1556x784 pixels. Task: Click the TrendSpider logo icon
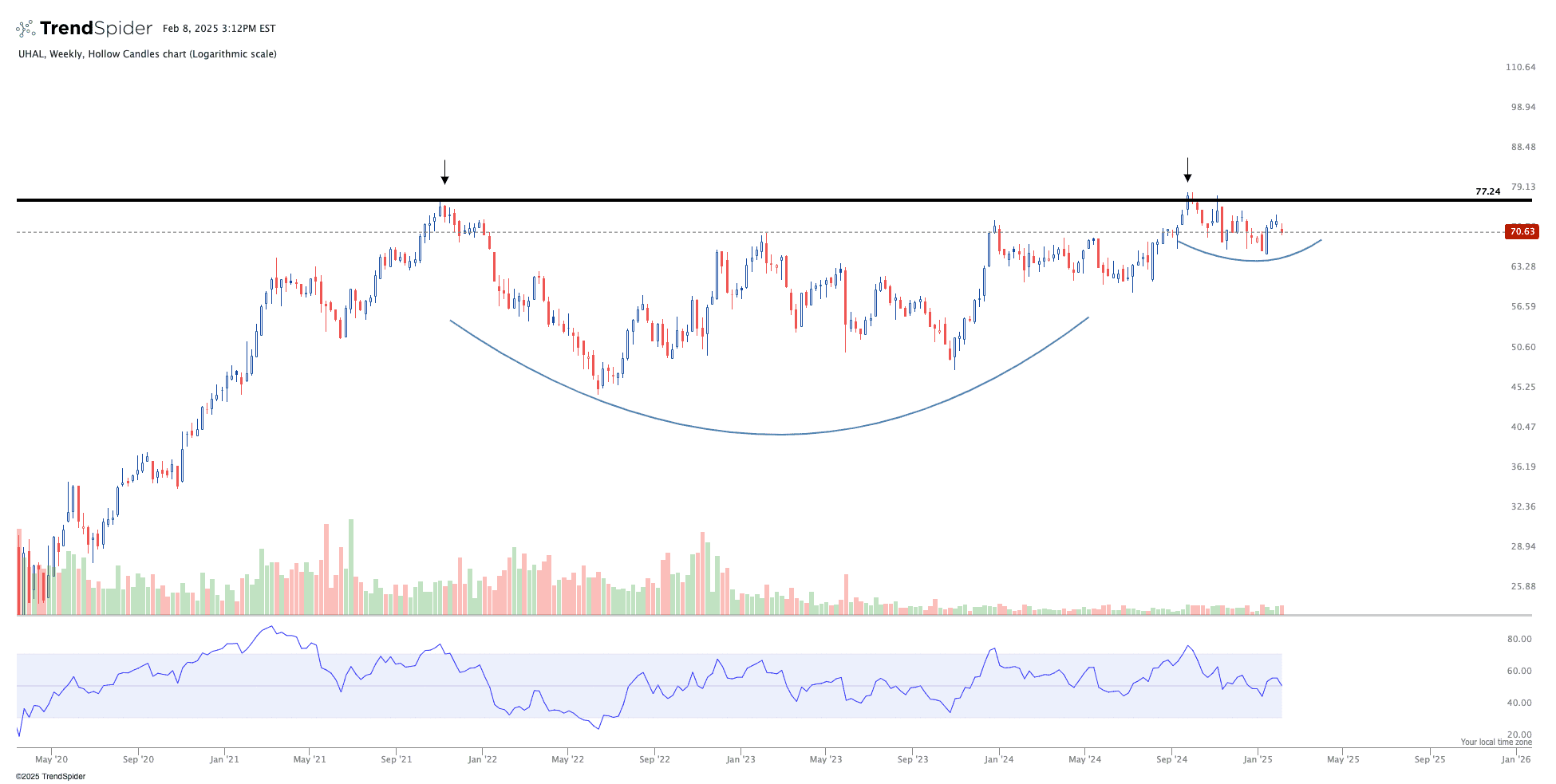tap(26, 29)
